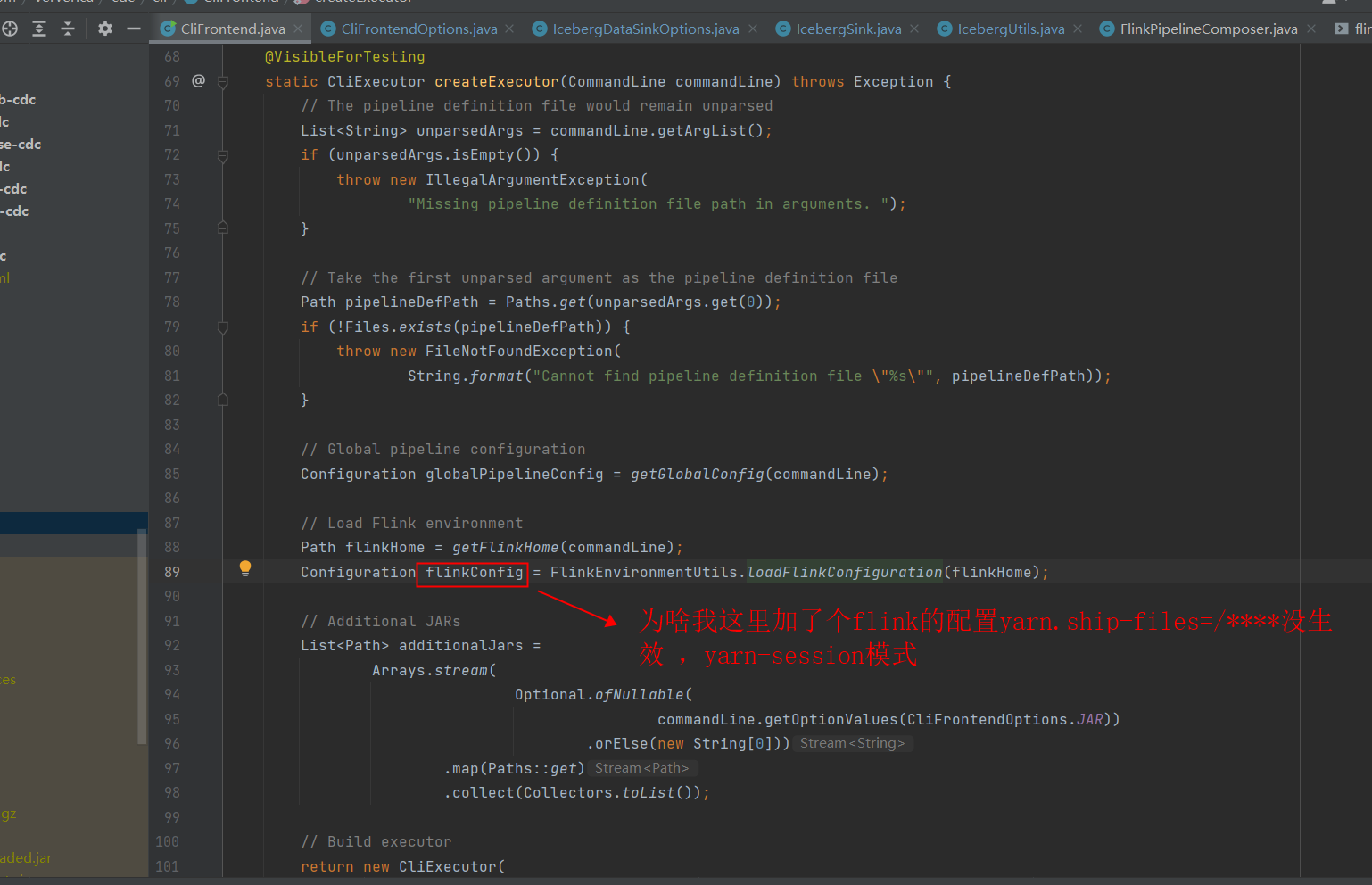Click line number 69 in the gutter

tap(172, 81)
